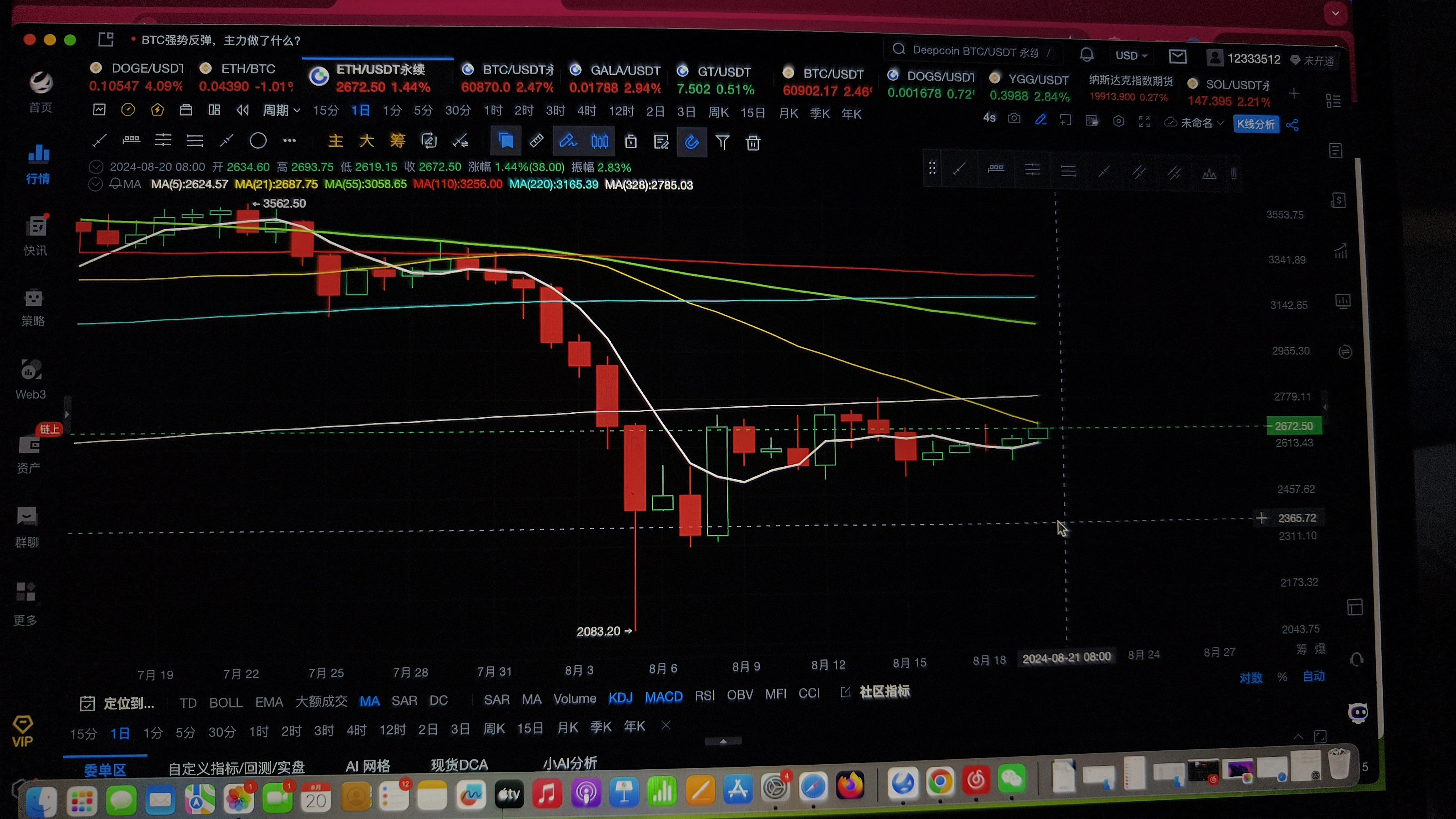Open the VIP badge
The height and width of the screenshot is (819, 1456).
pyautogui.click(x=23, y=732)
